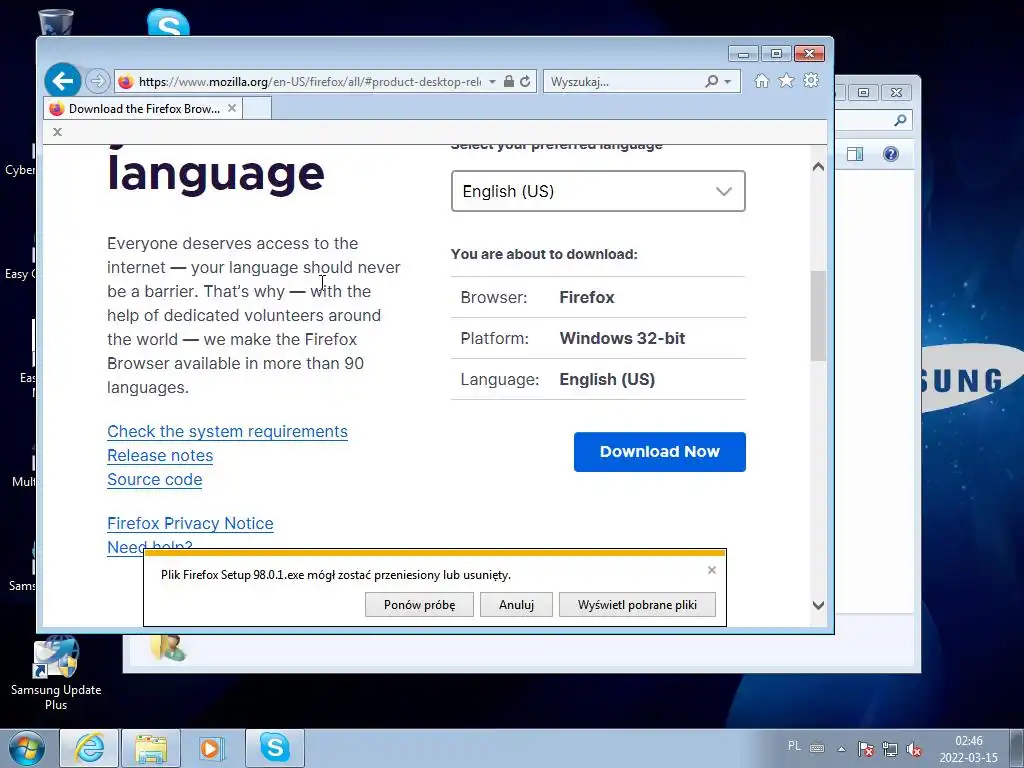Open the address bar history dropdown arrow
The width and height of the screenshot is (1024, 768).
[492, 82]
